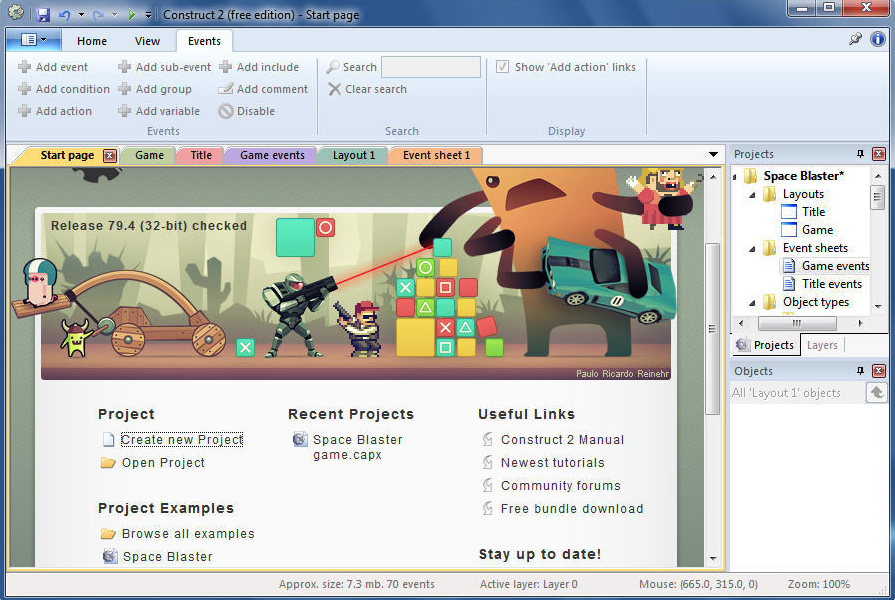Select Title events sheet in project tree
Image resolution: width=895 pixels, height=600 pixels.
(832, 284)
